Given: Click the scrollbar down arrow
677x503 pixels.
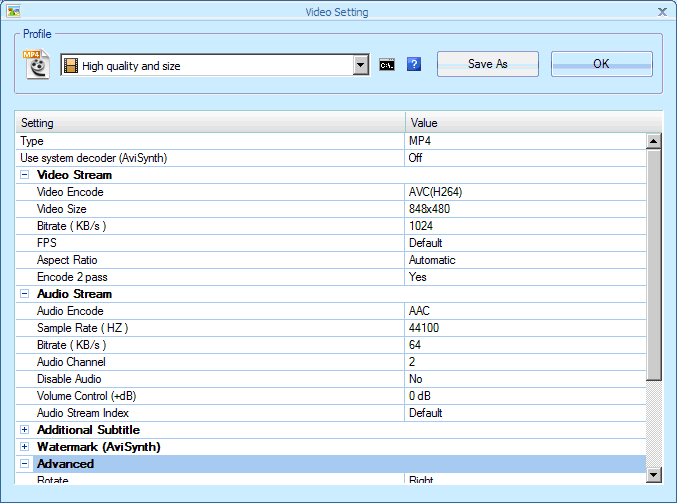Looking at the screenshot, I should point(654,475).
